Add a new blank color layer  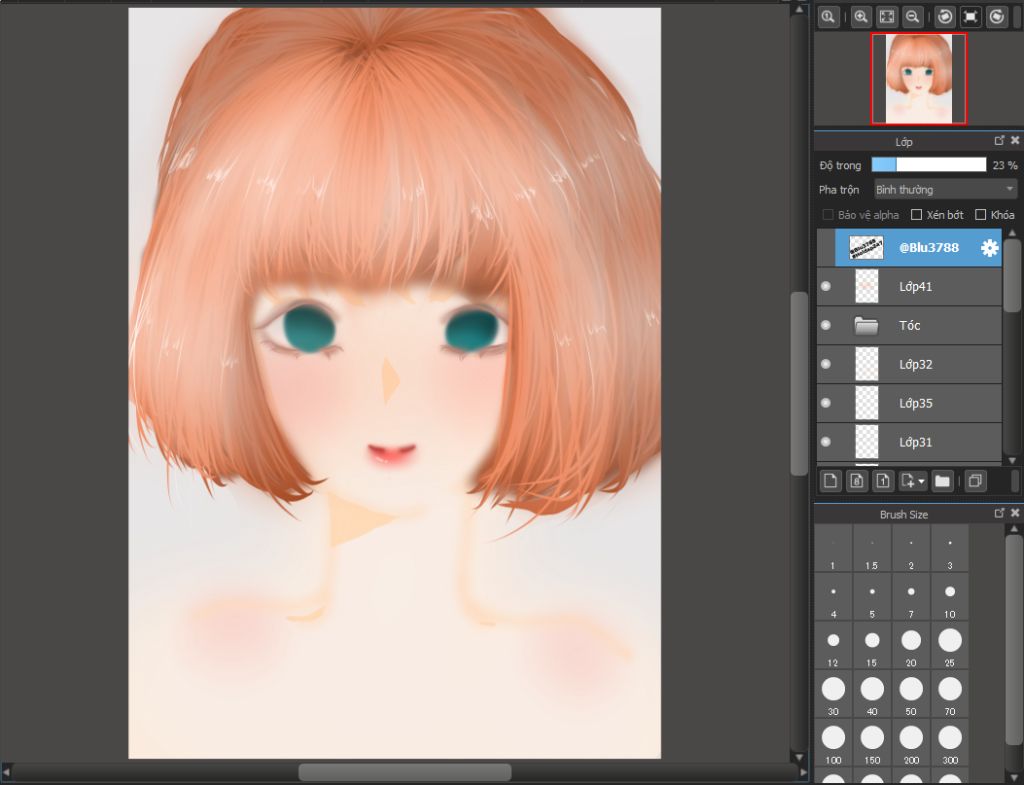click(x=830, y=481)
